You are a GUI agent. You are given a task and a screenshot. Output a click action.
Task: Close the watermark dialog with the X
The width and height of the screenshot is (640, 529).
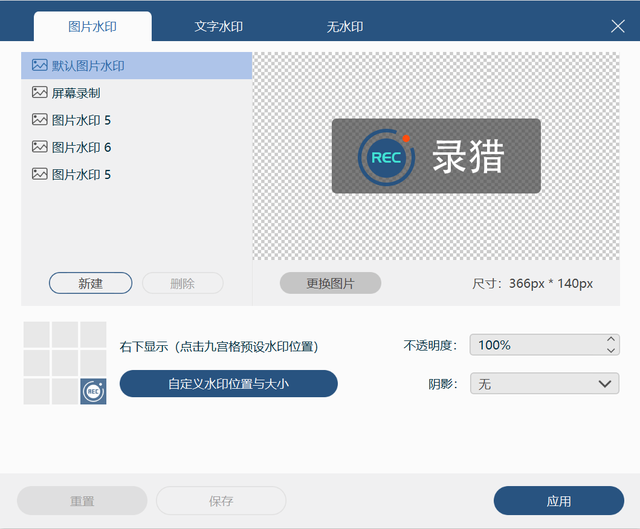[618, 26]
